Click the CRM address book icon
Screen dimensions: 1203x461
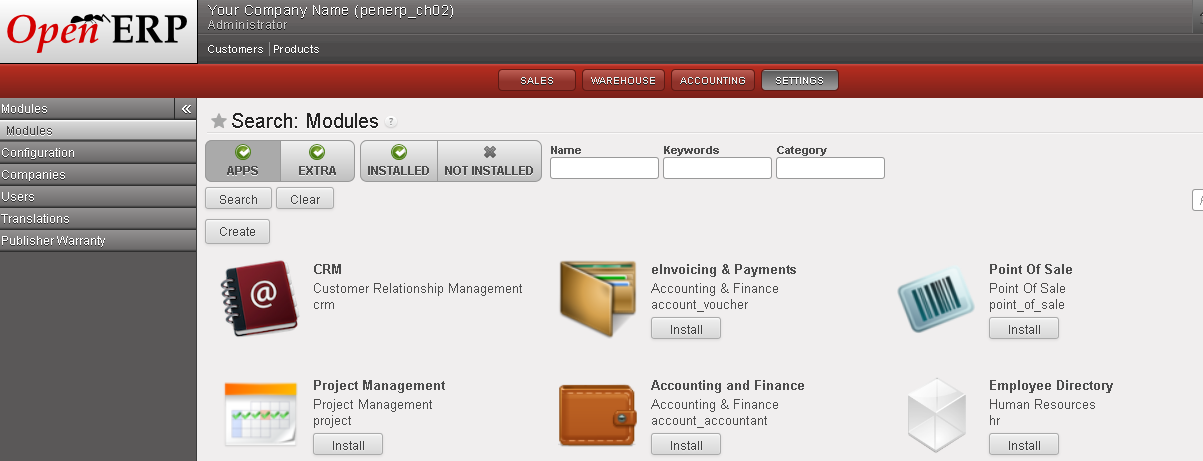coord(259,297)
